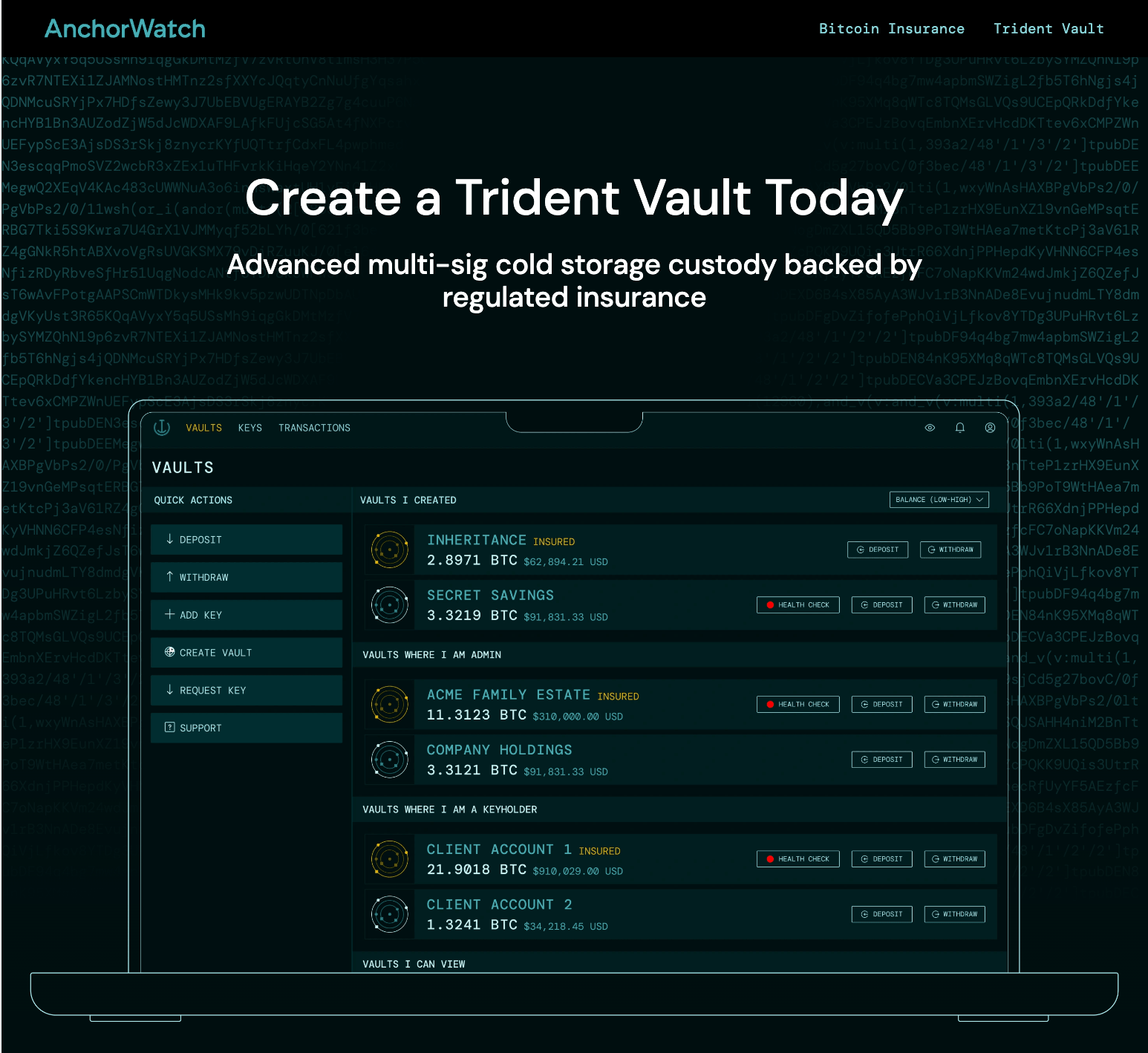Click the 2.8971 BTC balance

[472, 560]
